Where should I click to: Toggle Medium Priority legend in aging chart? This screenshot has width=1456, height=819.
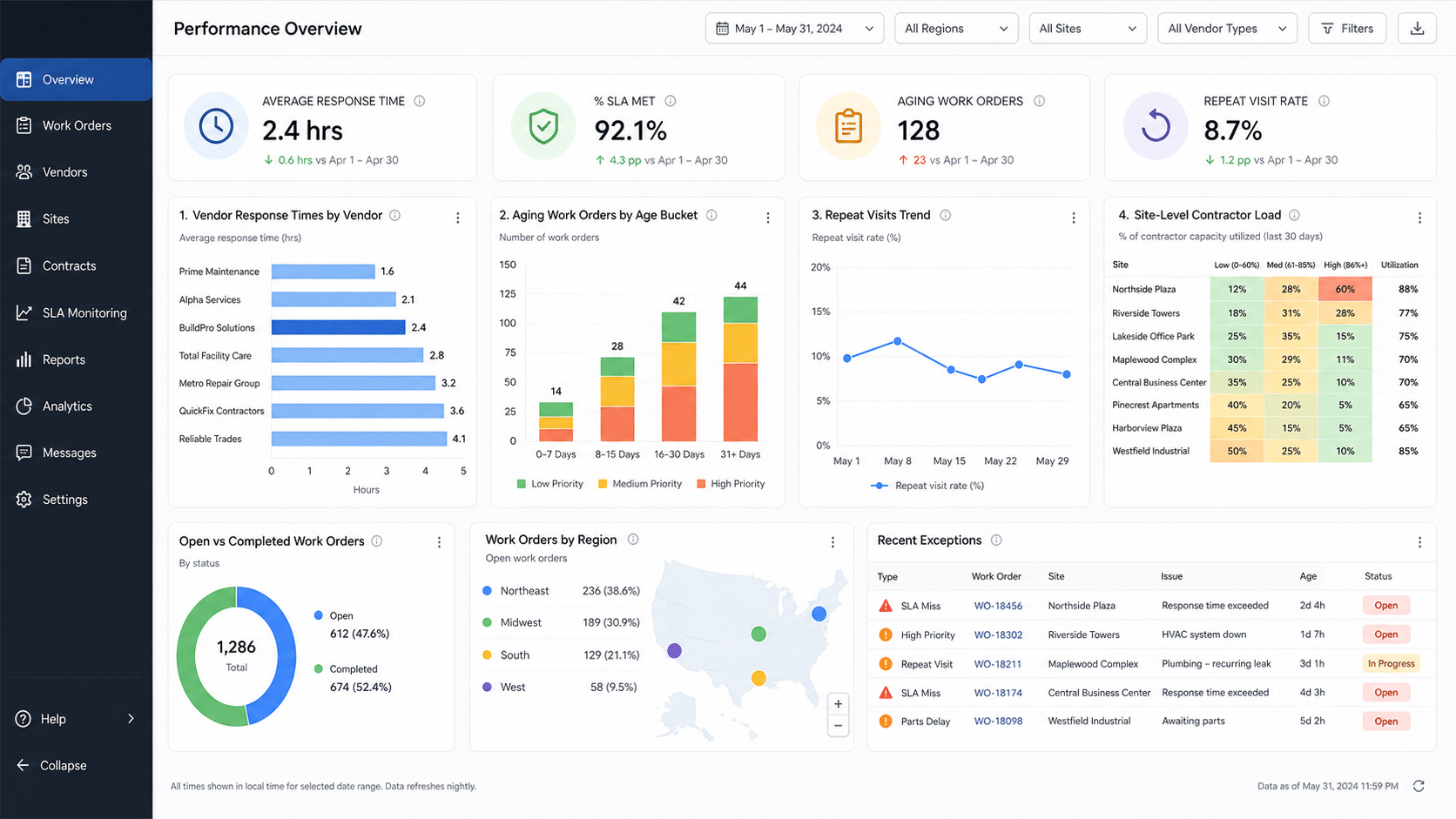click(640, 484)
